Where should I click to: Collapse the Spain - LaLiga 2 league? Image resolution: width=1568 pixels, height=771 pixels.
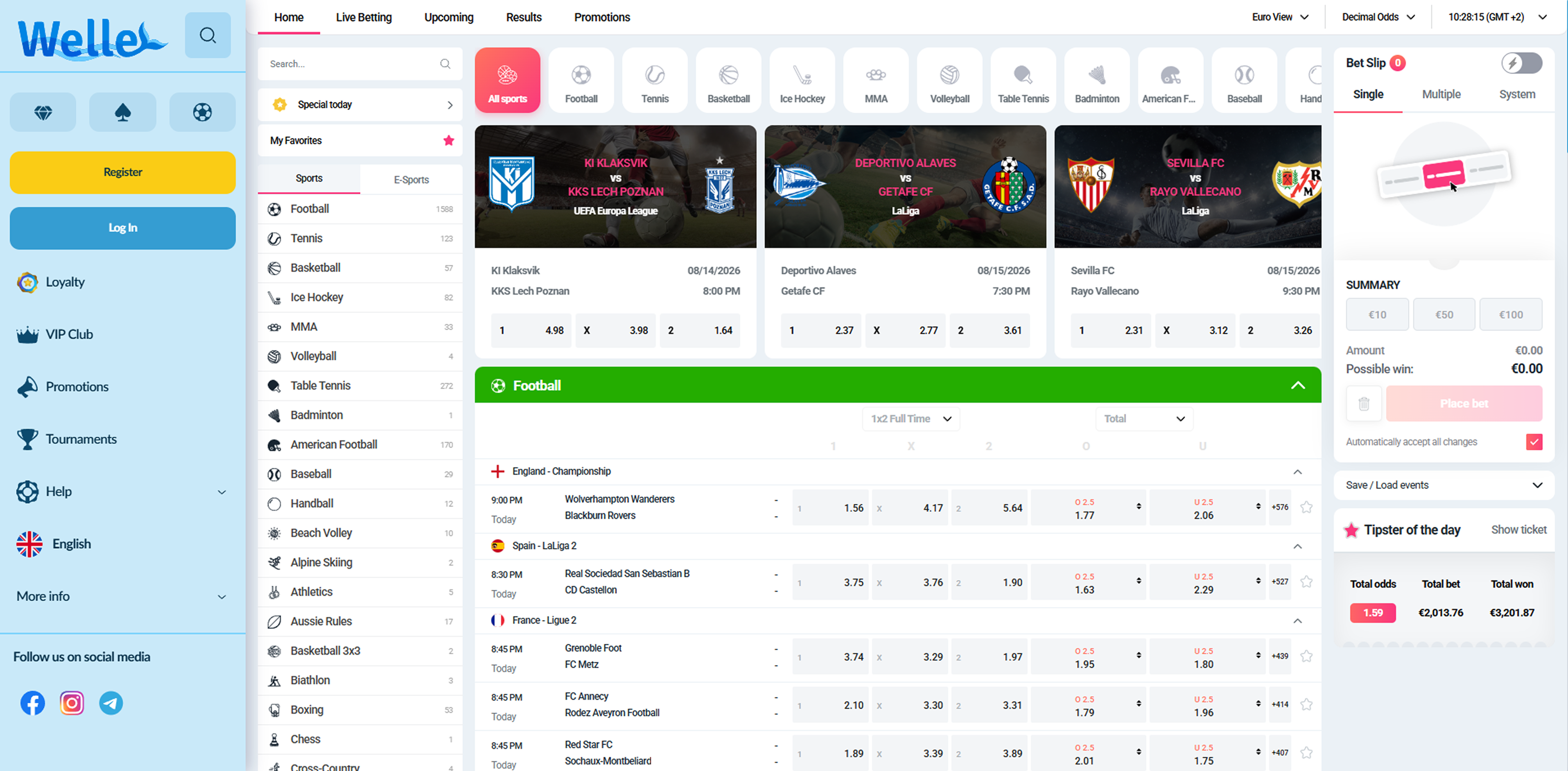coord(1297,546)
